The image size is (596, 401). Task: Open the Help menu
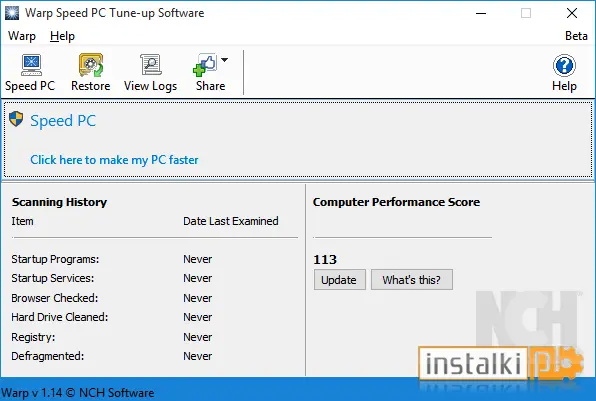coord(62,36)
